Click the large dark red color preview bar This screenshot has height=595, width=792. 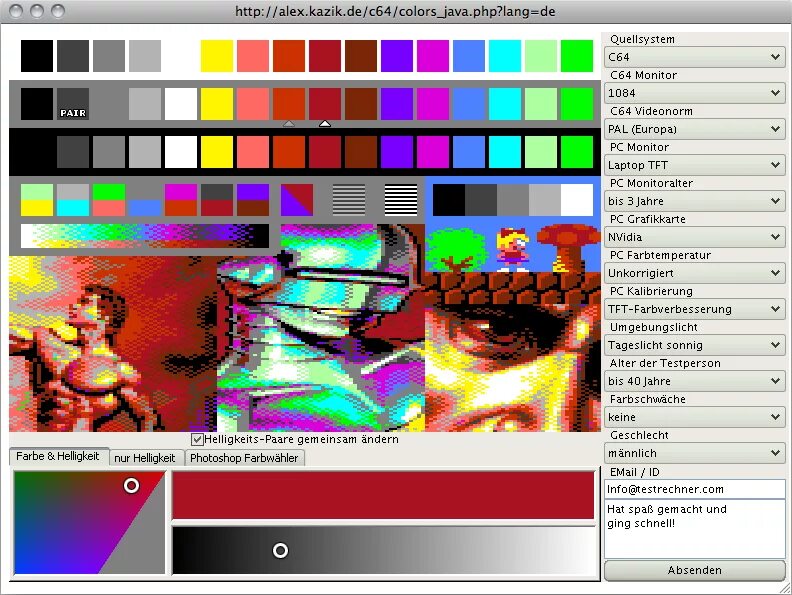coord(383,495)
